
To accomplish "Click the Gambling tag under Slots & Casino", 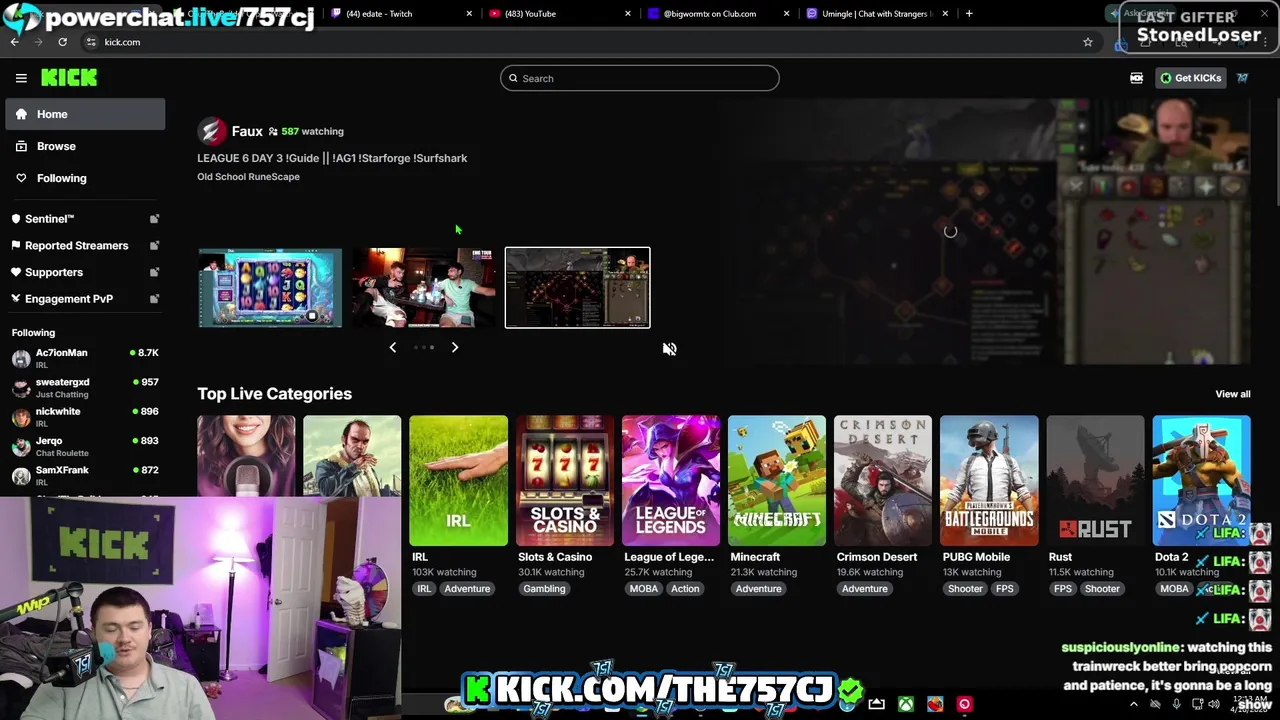I will tap(544, 589).
